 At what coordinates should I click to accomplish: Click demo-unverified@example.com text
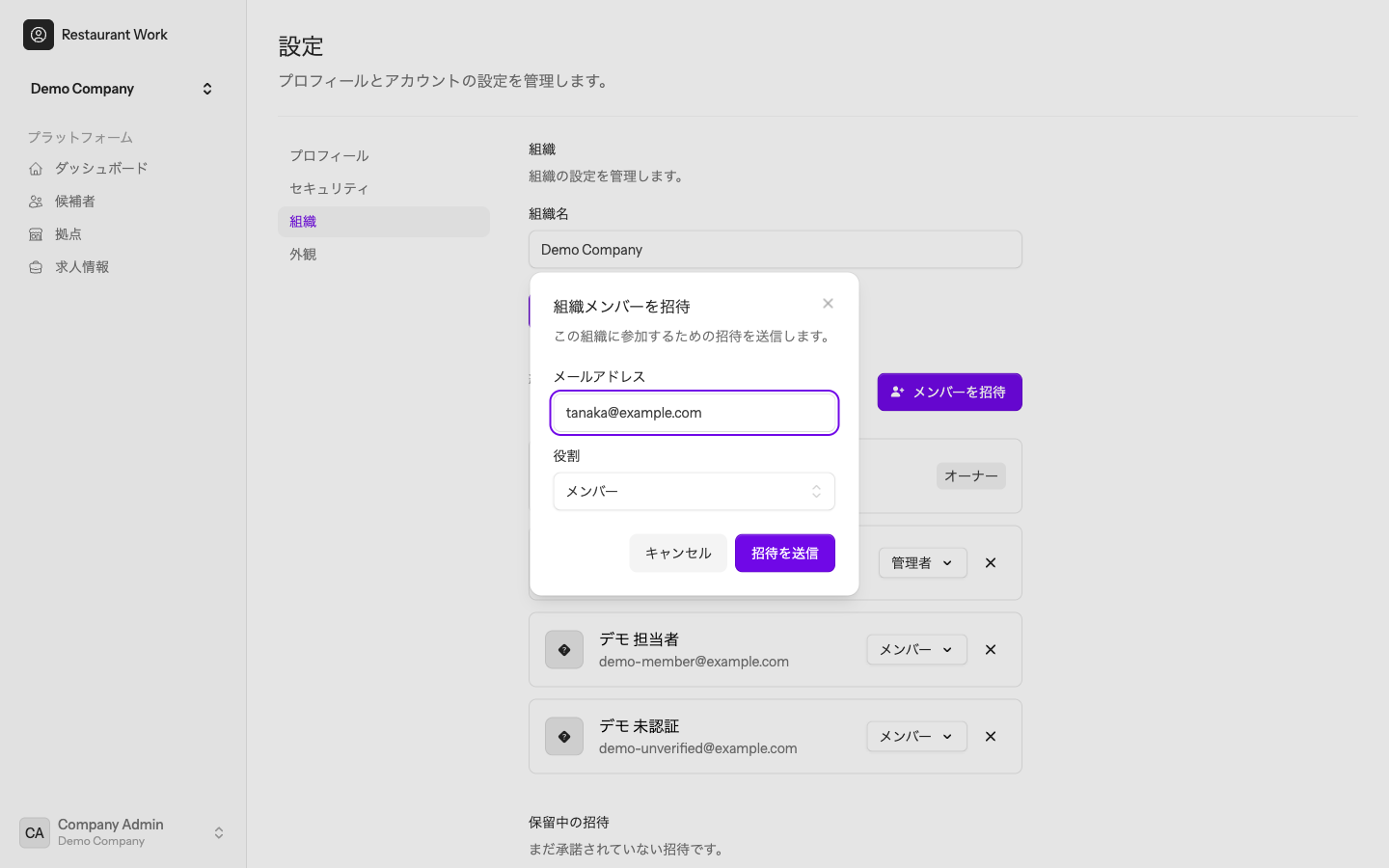[697, 748]
